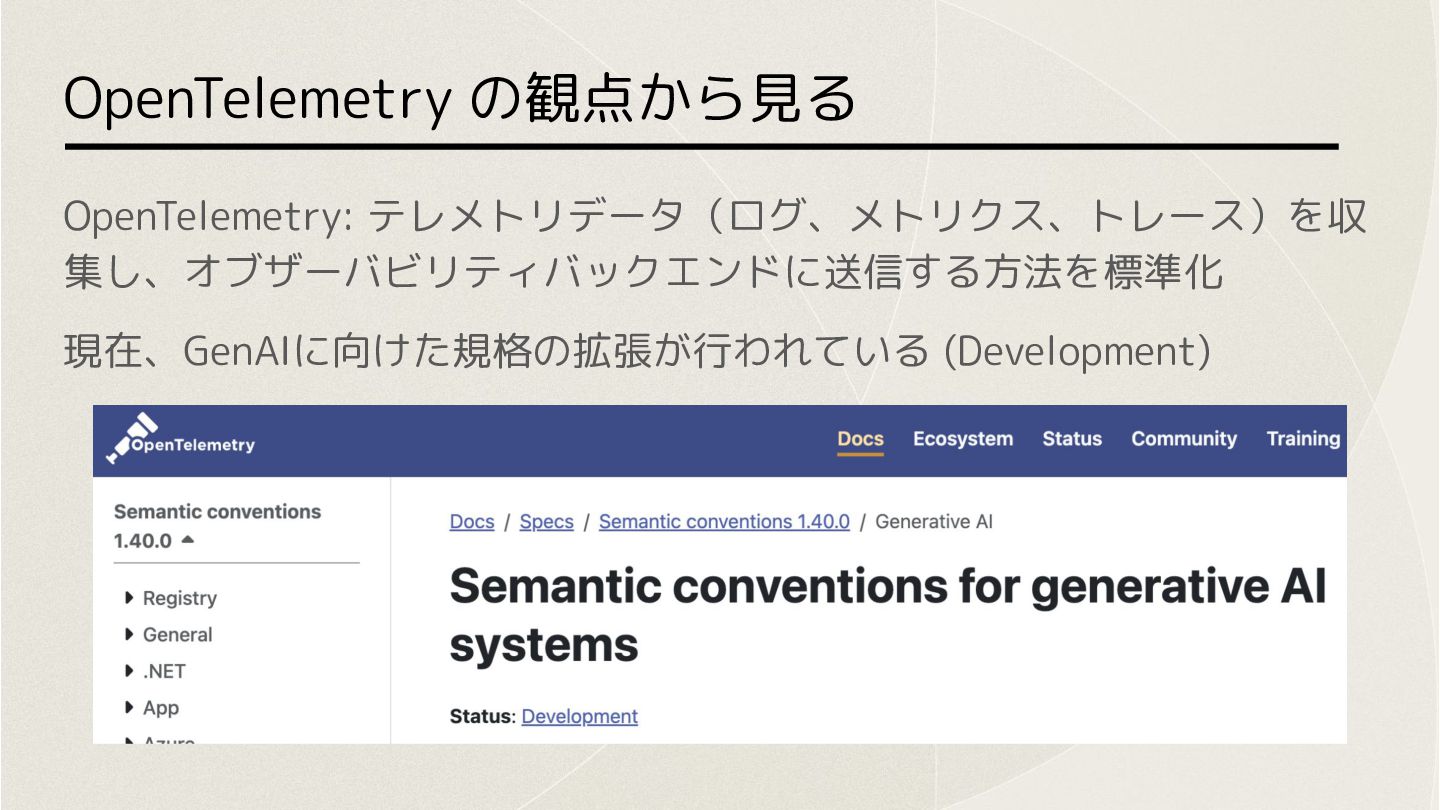Screen dimensions: 1440x810
Task: Click the Semantic conventions sidebar heading
Action: click(217, 511)
